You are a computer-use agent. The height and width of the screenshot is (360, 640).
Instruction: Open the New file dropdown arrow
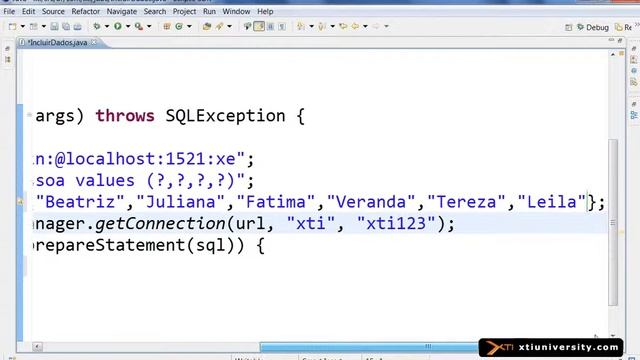22,27
